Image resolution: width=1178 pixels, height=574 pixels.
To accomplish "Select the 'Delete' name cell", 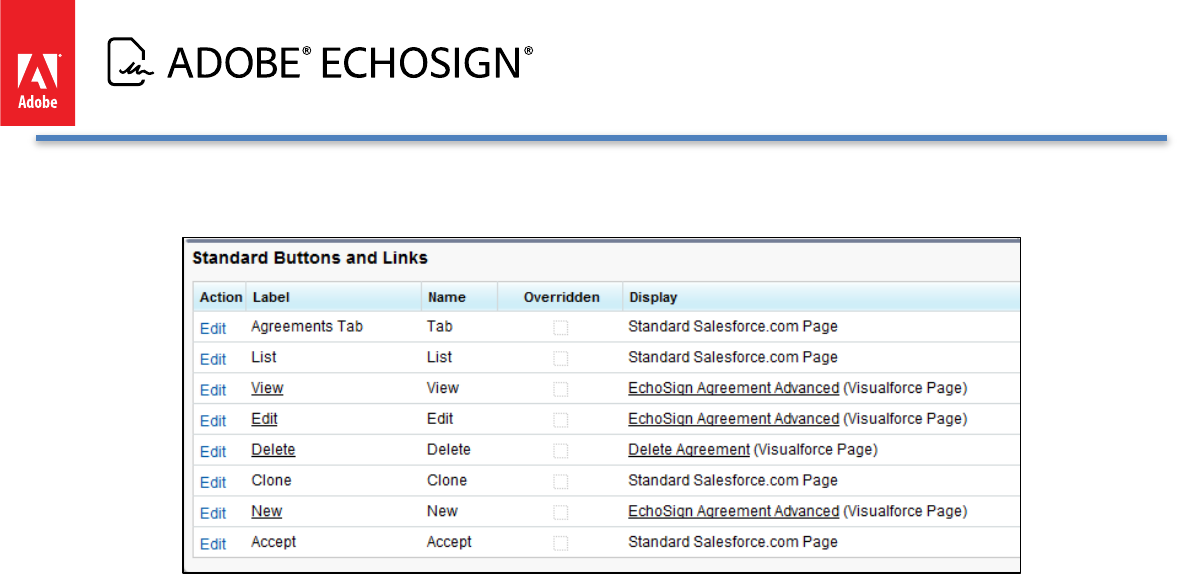I will (x=449, y=449).
